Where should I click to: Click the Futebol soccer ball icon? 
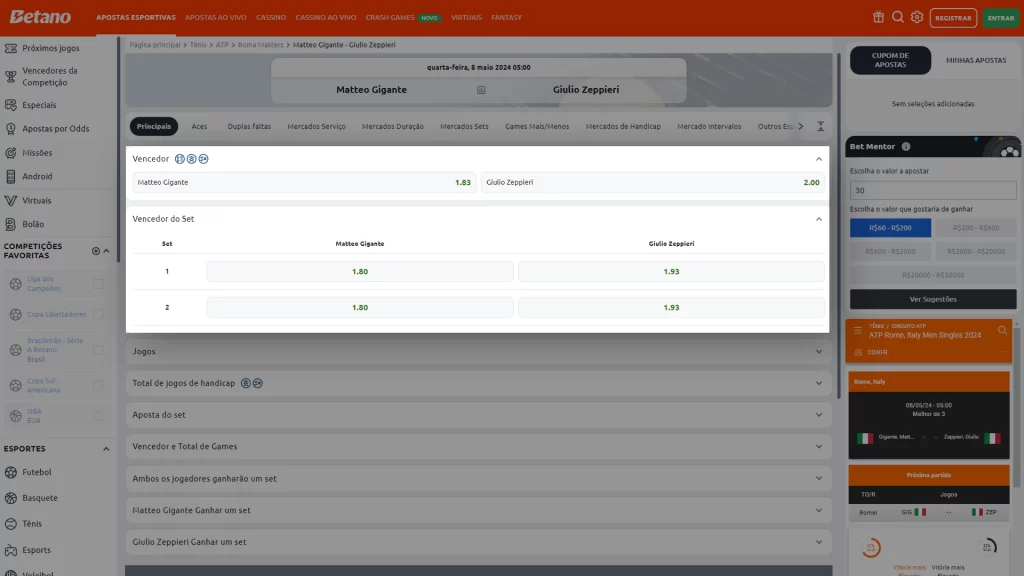click(10, 472)
